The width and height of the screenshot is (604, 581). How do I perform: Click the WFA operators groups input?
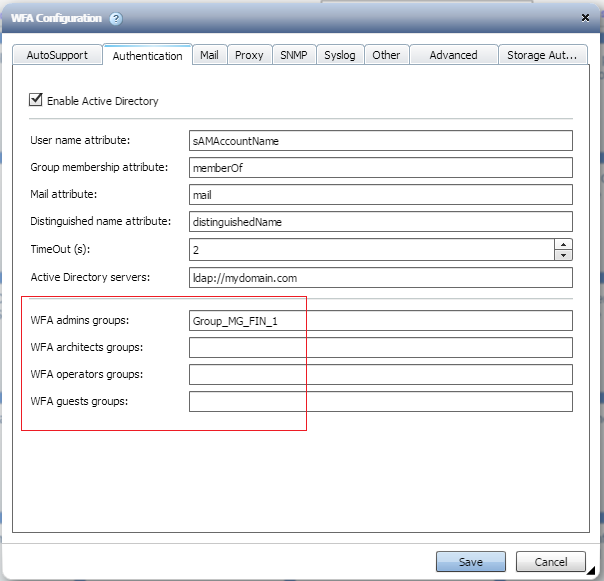(x=381, y=374)
